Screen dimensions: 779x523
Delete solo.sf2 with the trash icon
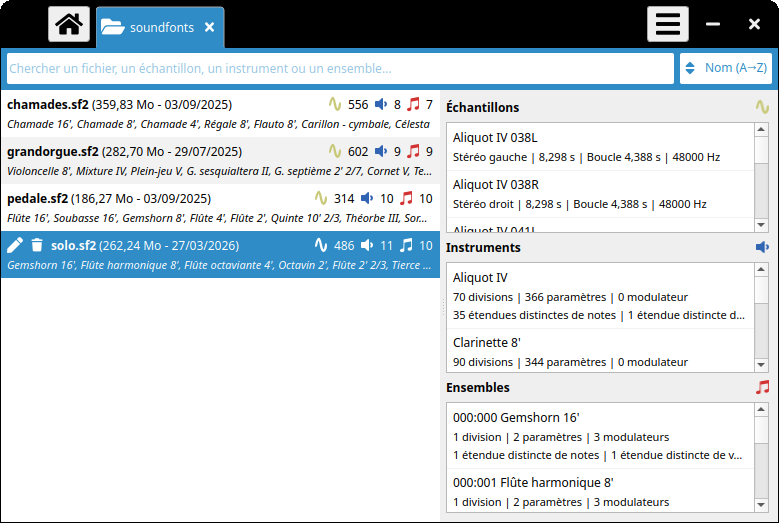(x=37, y=245)
